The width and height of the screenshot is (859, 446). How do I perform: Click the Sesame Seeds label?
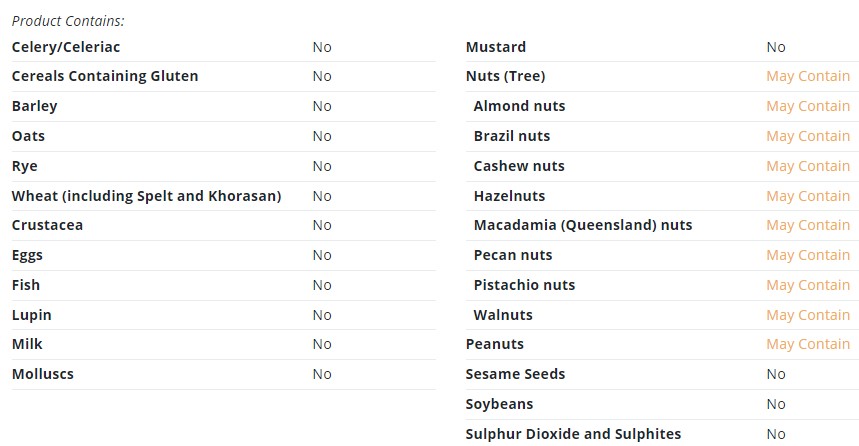[516, 374]
